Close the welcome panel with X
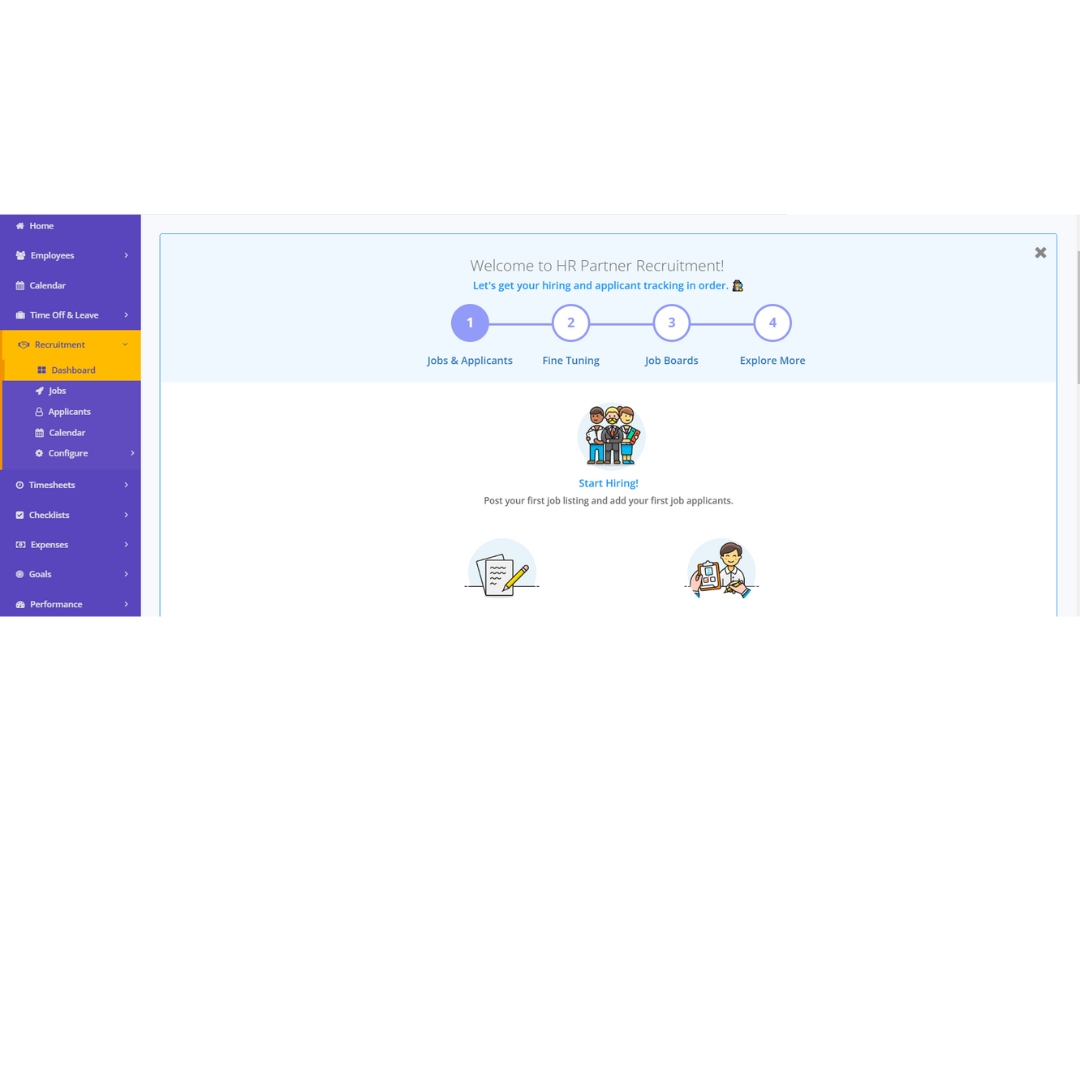The height and width of the screenshot is (1080, 1080). pyautogui.click(x=1040, y=253)
